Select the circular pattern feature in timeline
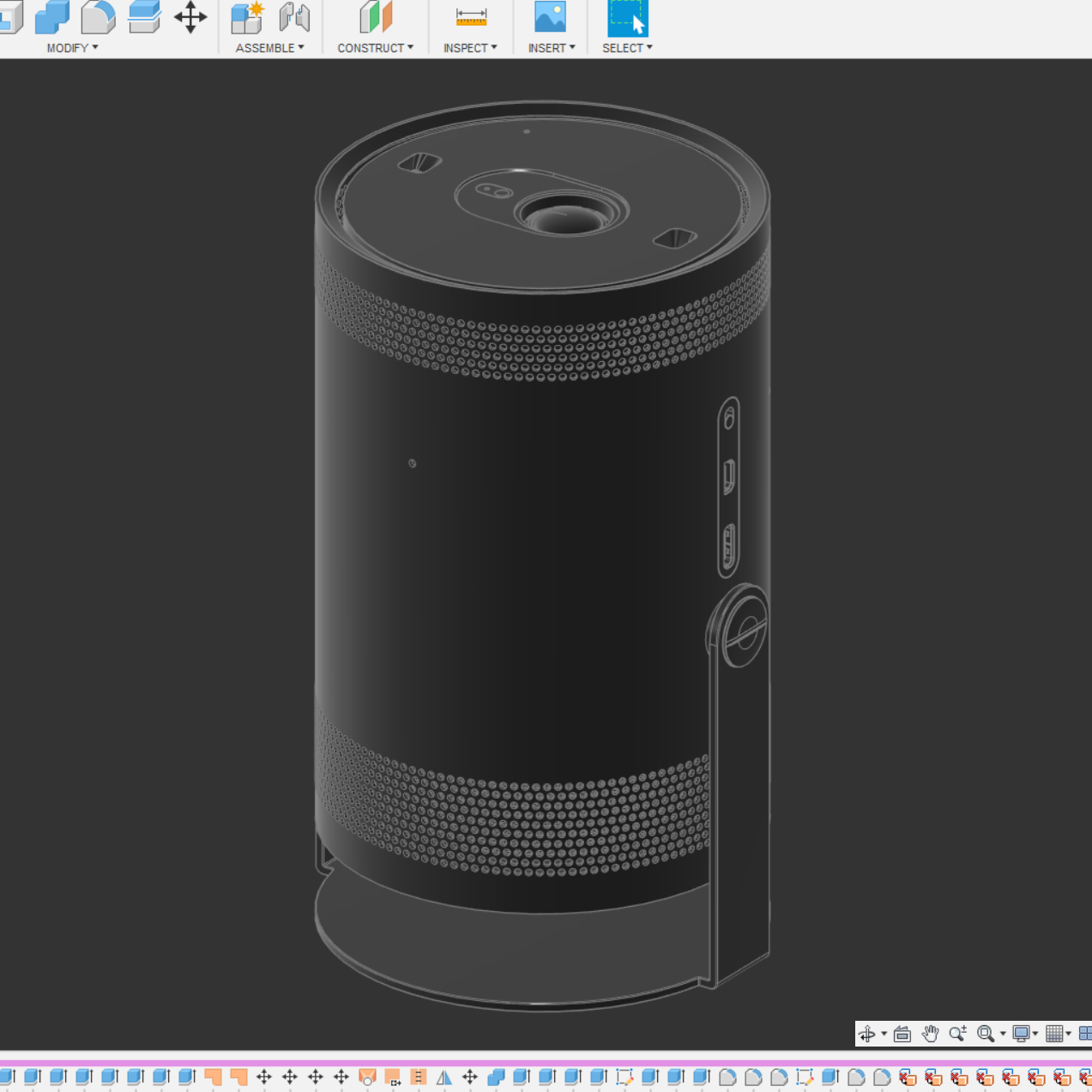This screenshot has height=1092, width=1092. pos(367,1077)
